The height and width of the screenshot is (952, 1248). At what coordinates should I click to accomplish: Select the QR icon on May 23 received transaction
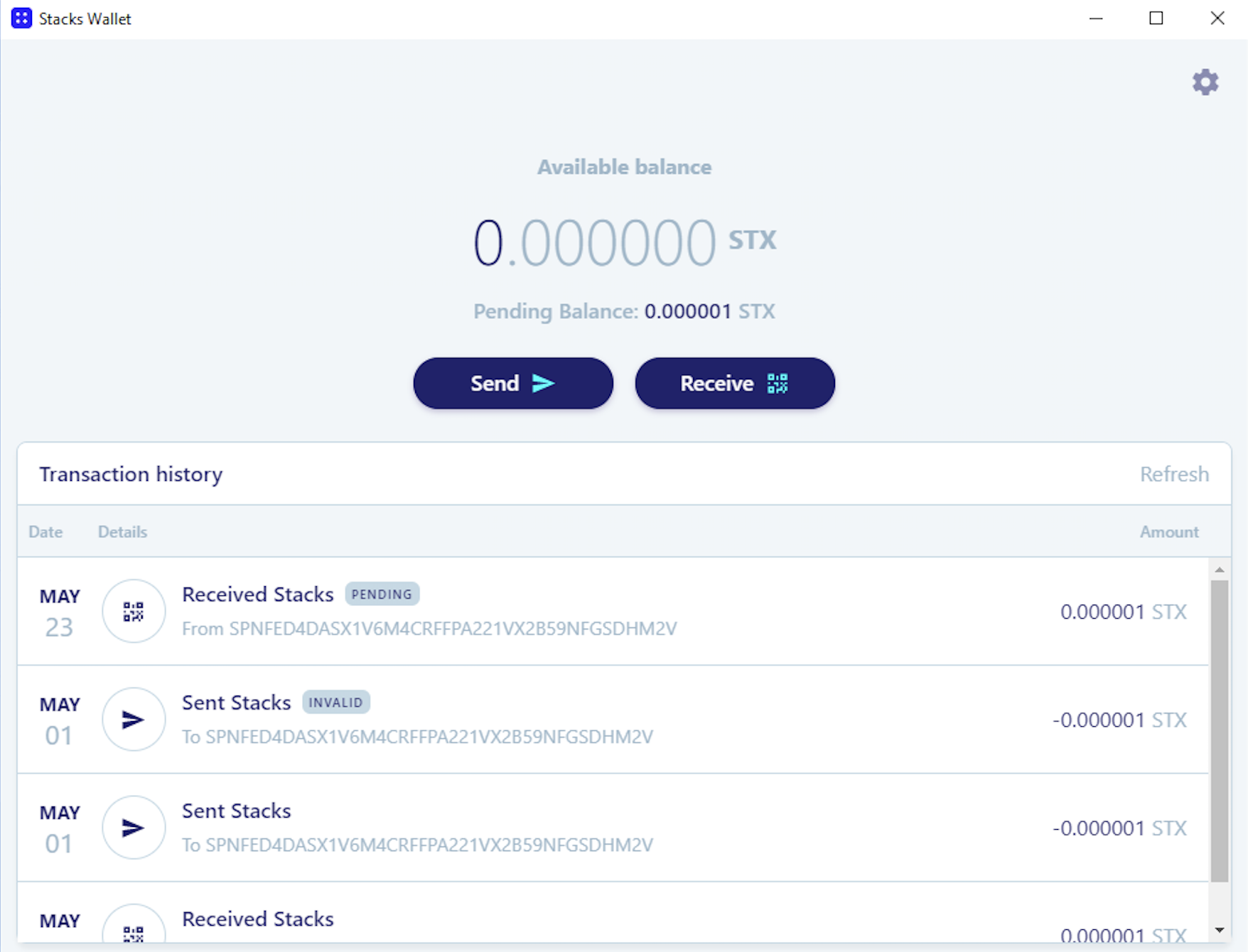coord(133,611)
